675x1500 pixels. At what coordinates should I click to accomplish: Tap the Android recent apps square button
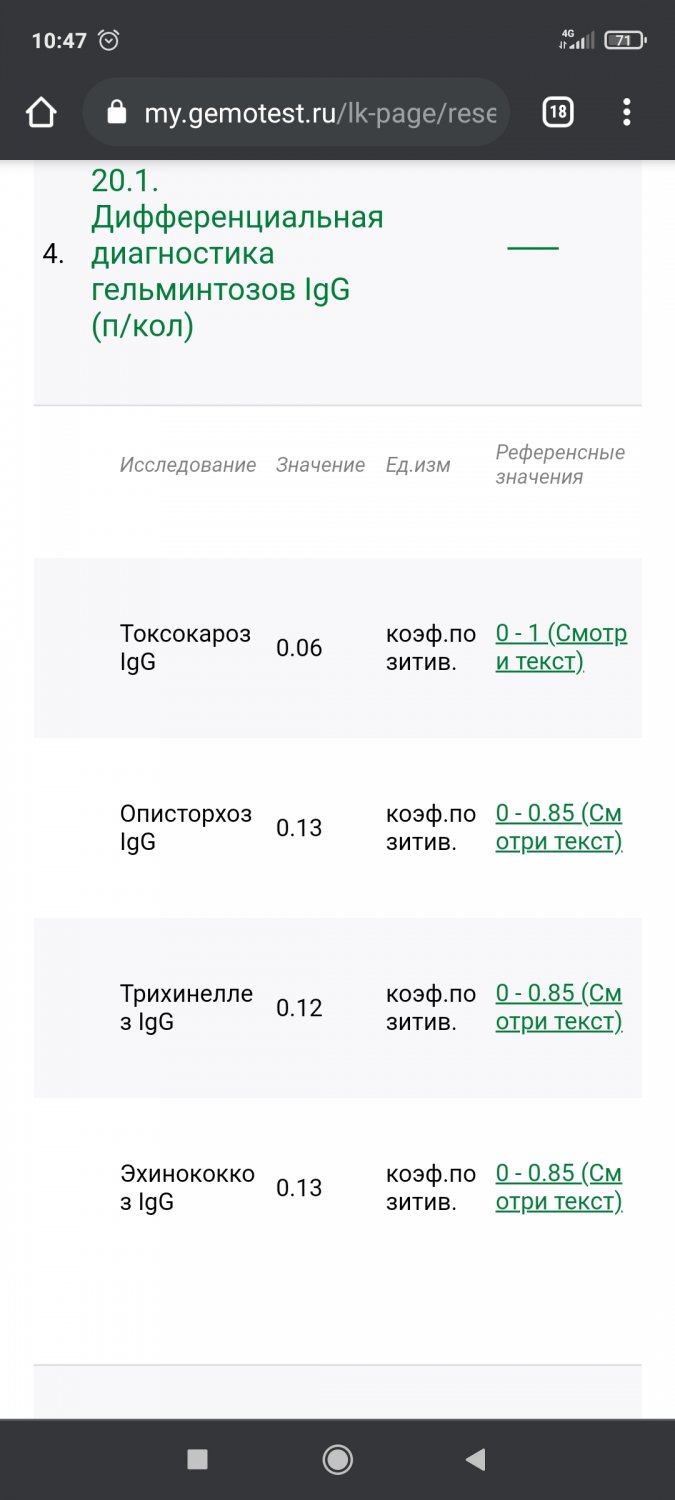pos(197,1460)
